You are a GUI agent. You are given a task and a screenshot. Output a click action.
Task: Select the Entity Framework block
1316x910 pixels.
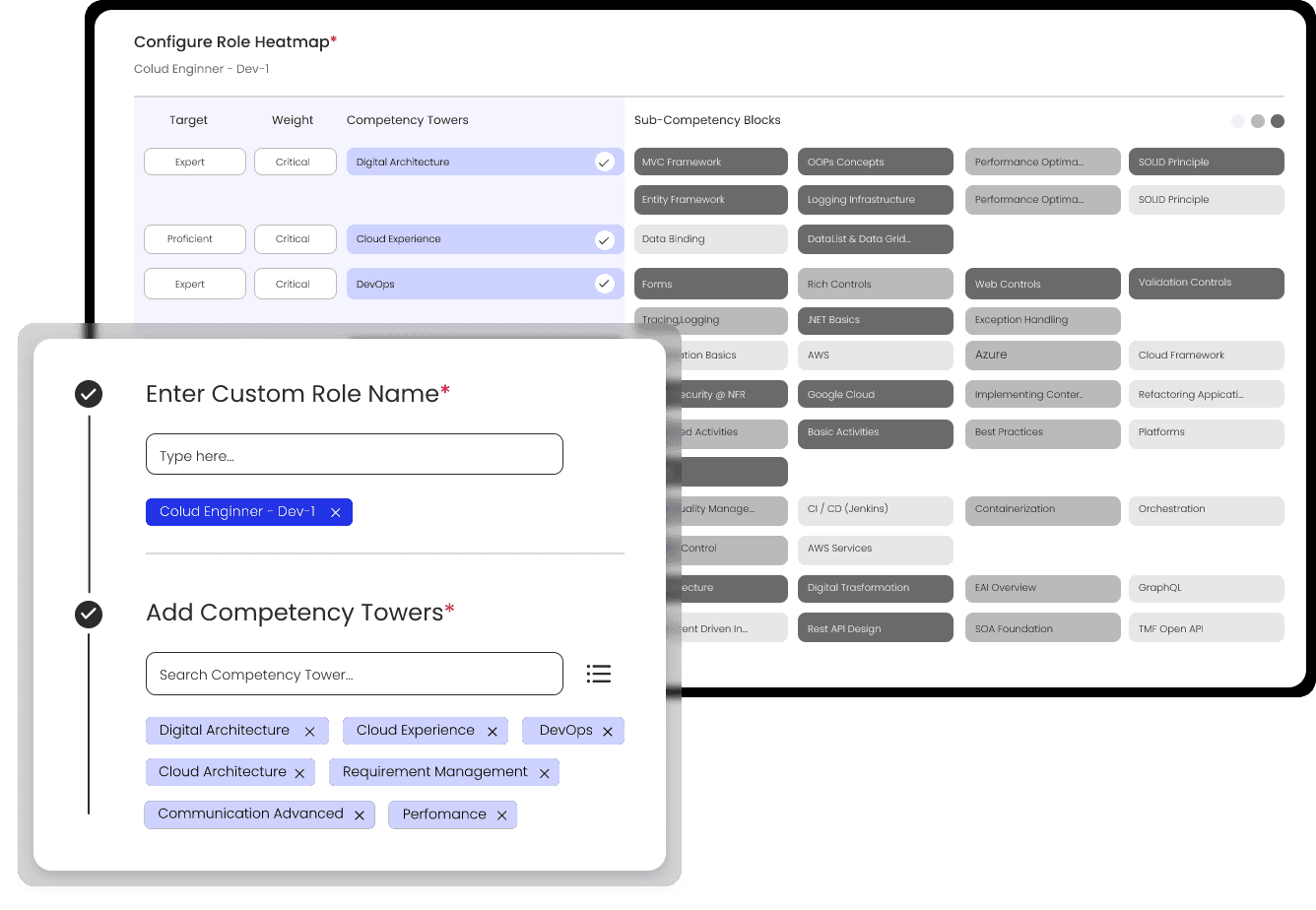tap(711, 200)
